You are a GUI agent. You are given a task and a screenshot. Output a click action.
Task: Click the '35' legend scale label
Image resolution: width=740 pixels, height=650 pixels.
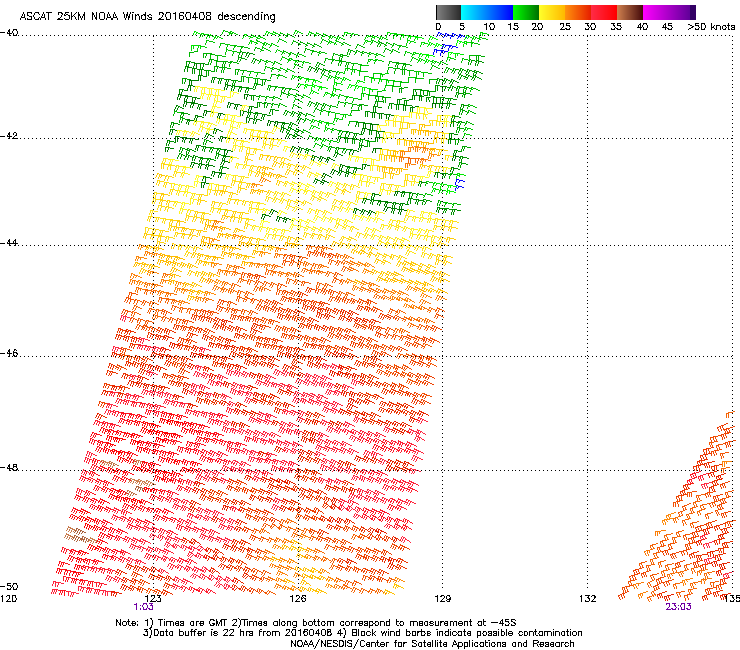pyautogui.click(x=616, y=27)
